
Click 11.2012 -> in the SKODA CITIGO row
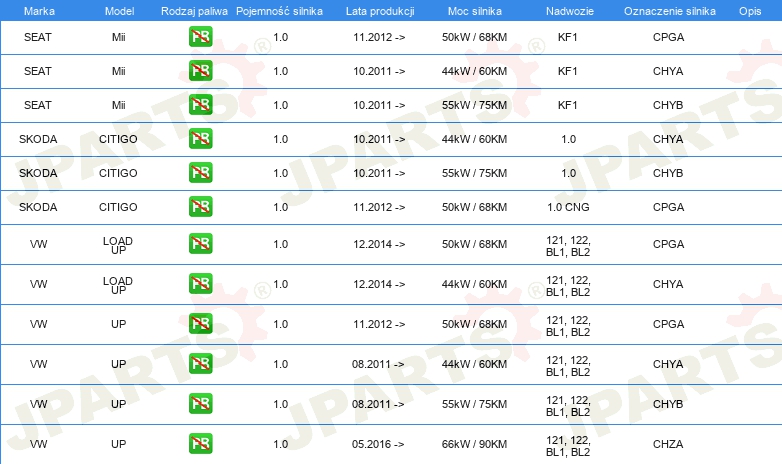coord(379,207)
